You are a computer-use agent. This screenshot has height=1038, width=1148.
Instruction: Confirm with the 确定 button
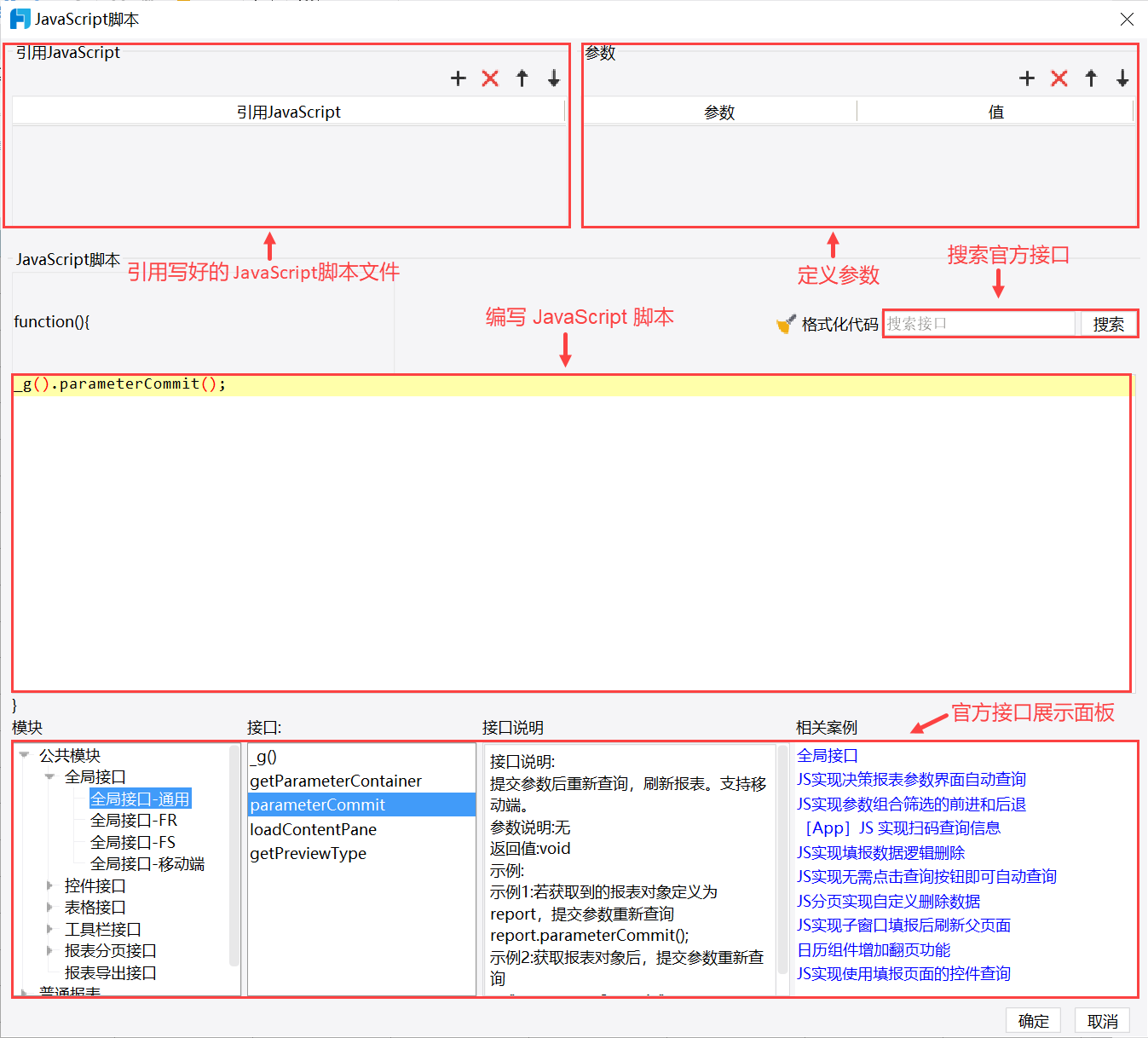click(x=1033, y=1021)
